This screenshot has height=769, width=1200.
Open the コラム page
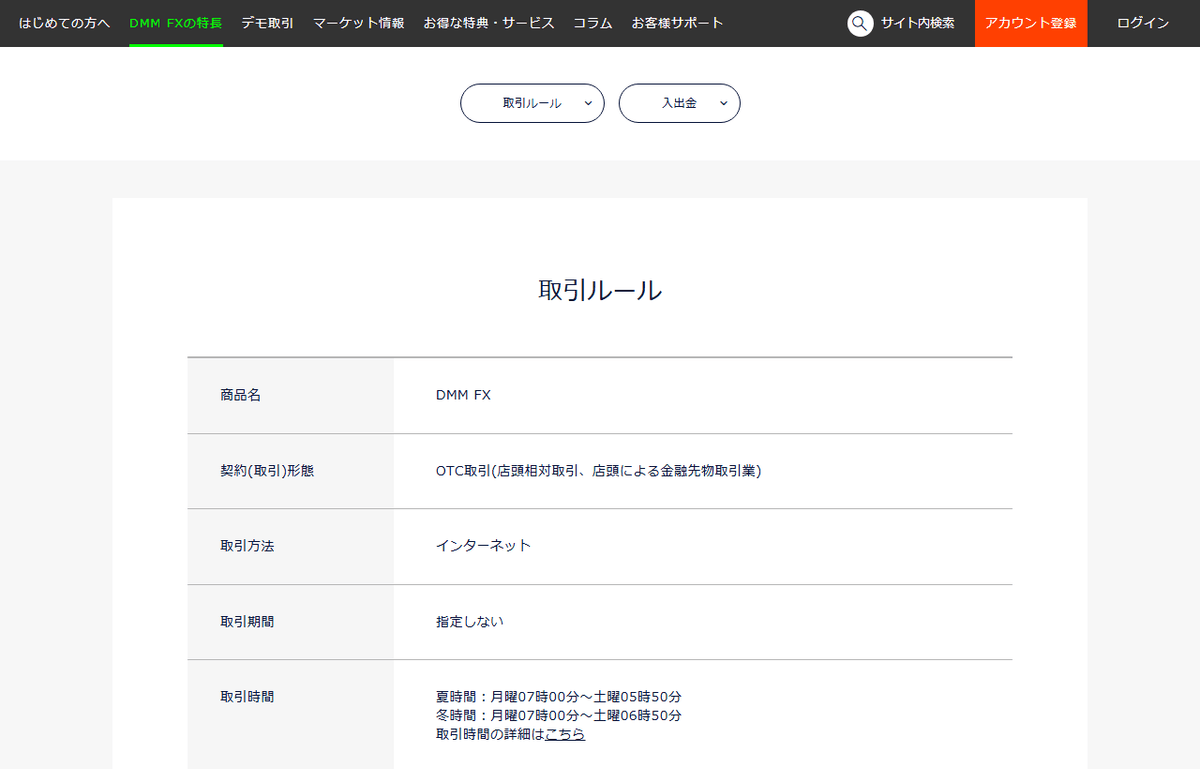point(593,22)
